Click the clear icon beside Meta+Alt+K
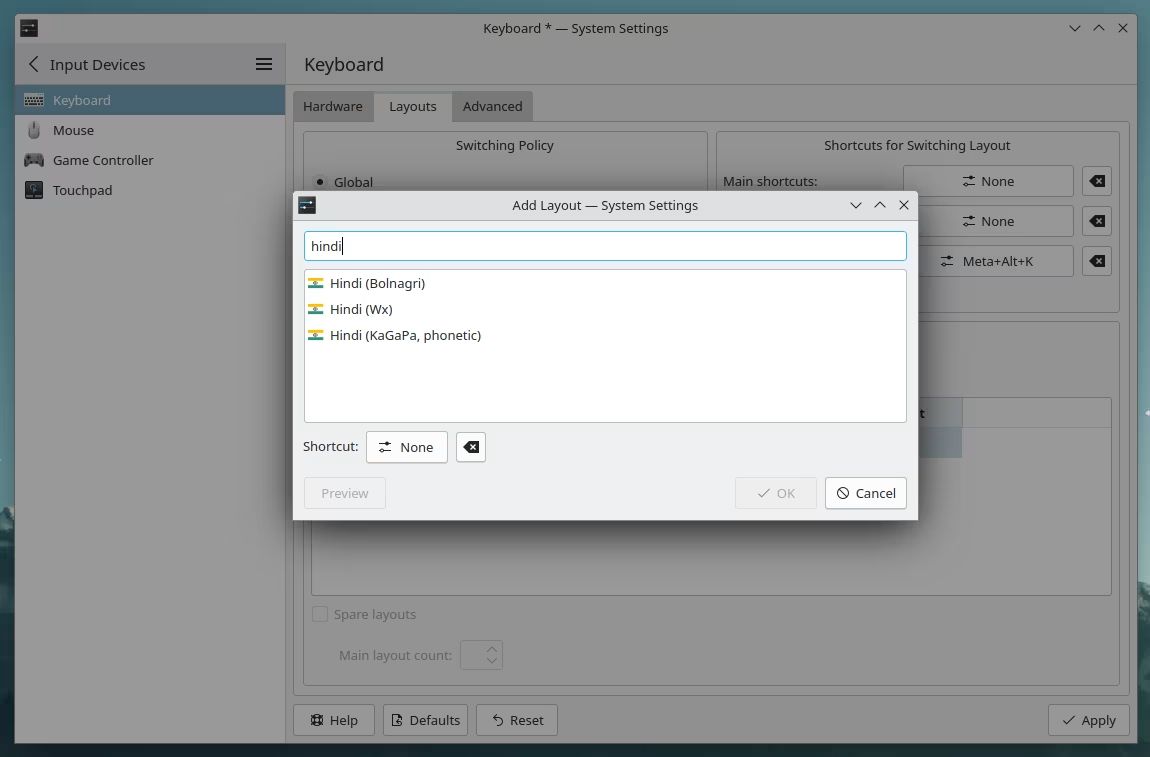Image resolution: width=1150 pixels, height=757 pixels. pyautogui.click(x=1096, y=261)
